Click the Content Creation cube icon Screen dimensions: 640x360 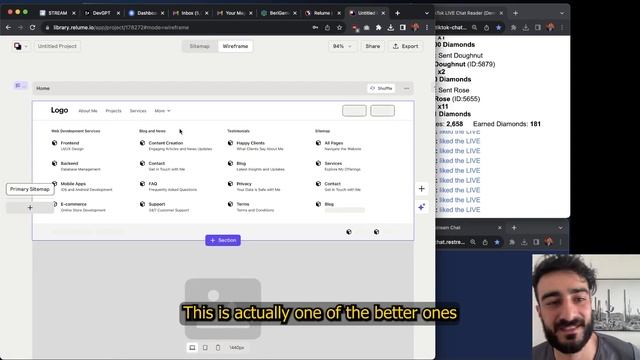(142, 143)
